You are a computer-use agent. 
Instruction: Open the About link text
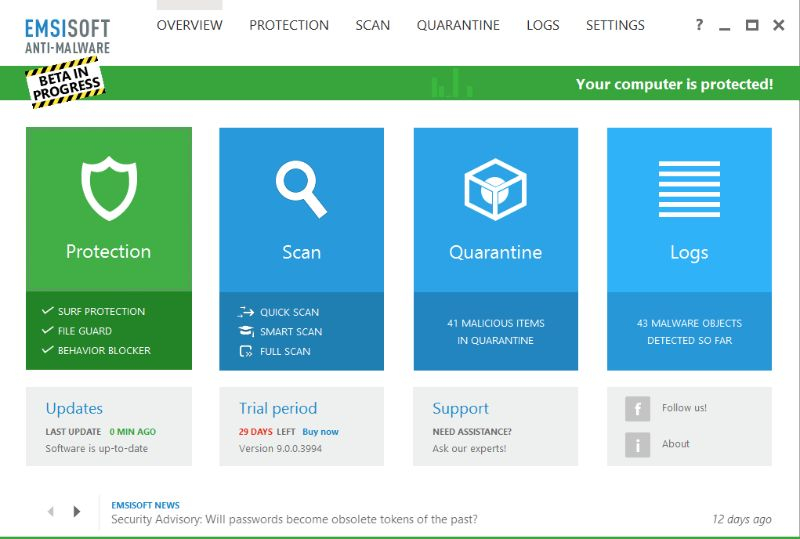pos(676,444)
